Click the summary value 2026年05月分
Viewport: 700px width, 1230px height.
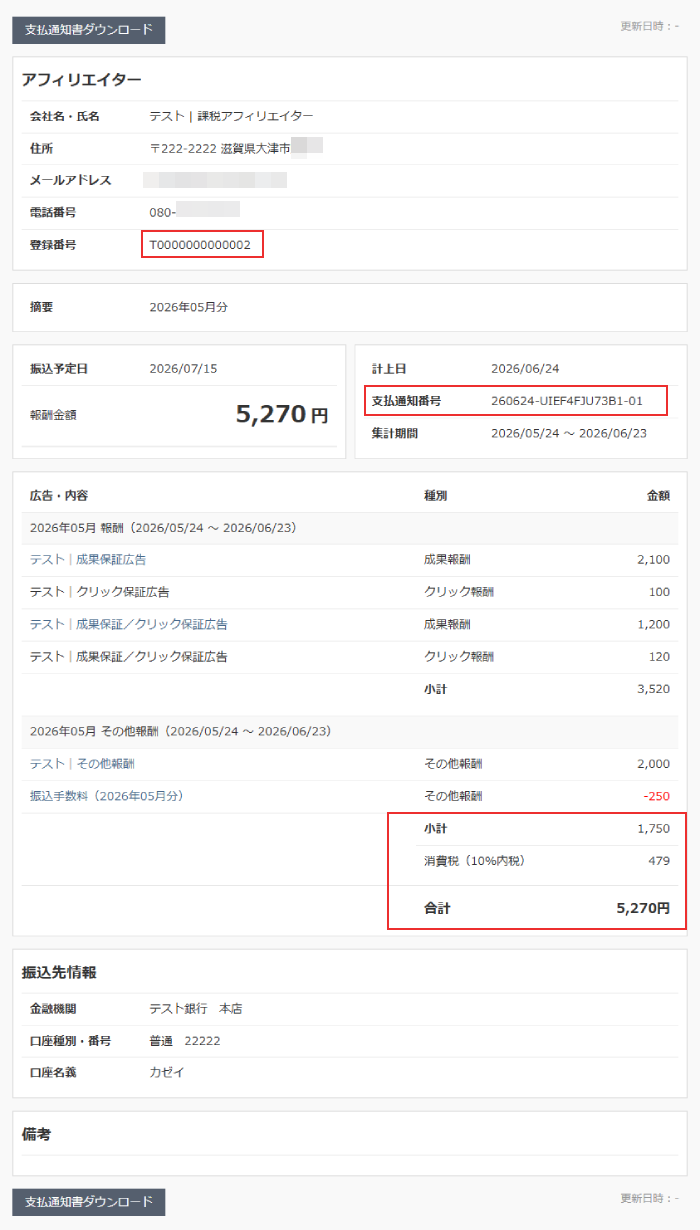pyautogui.click(x=188, y=307)
